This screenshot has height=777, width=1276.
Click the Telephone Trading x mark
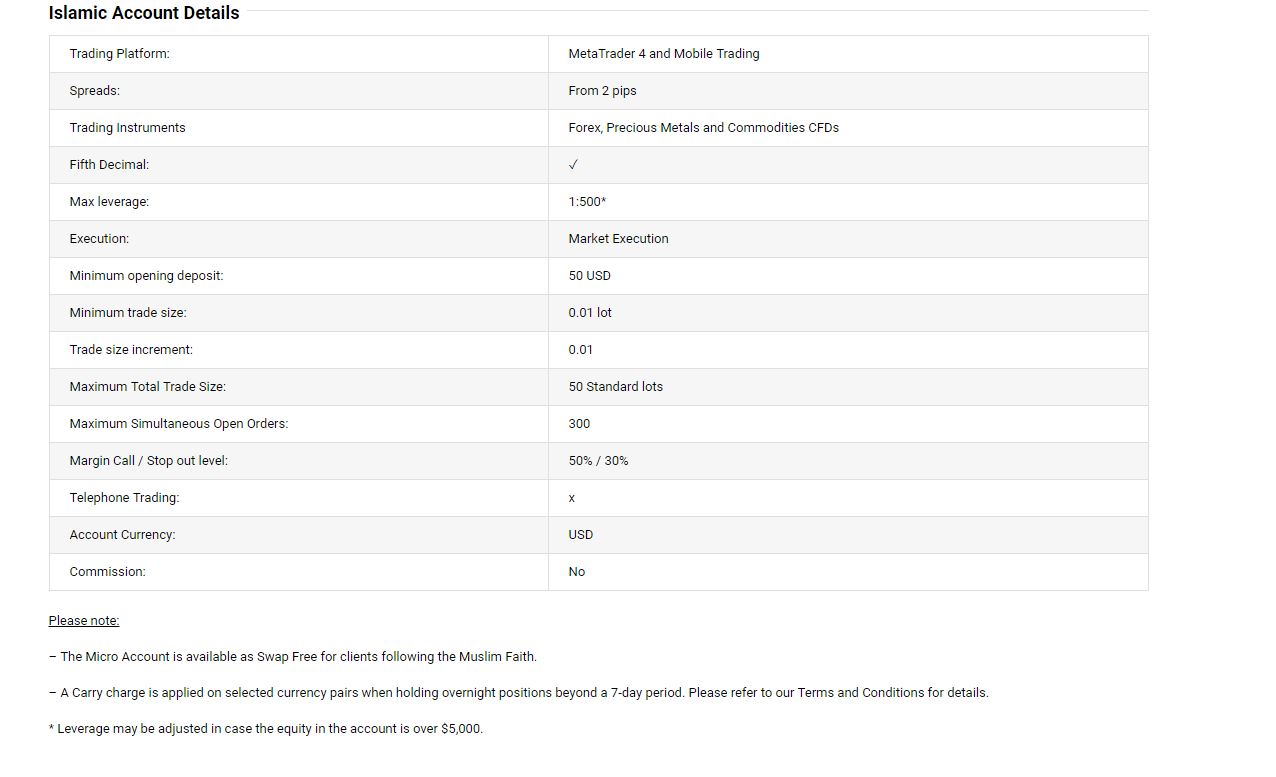coord(572,498)
